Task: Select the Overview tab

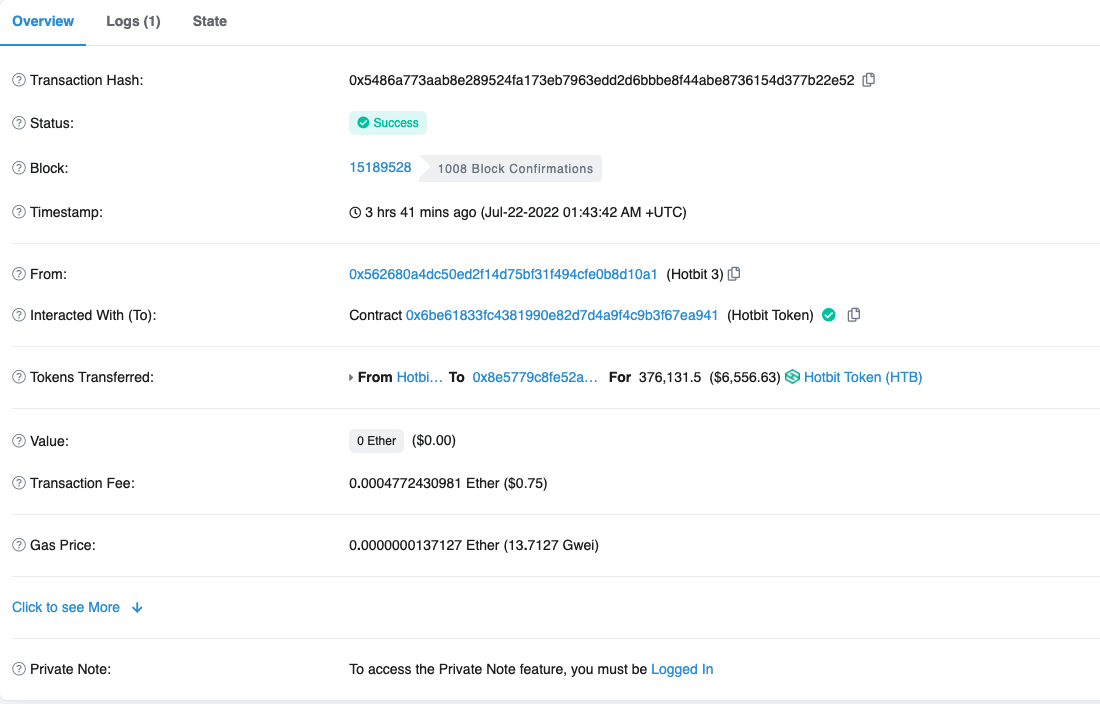Action: (43, 21)
